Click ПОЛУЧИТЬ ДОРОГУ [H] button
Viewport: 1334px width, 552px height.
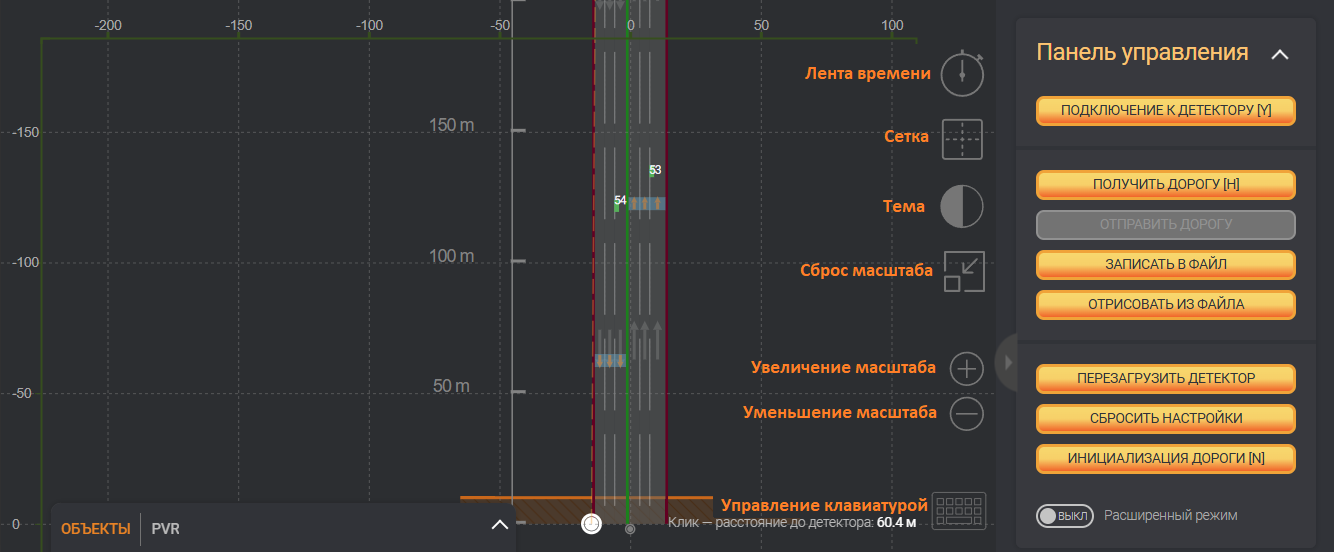1166,185
